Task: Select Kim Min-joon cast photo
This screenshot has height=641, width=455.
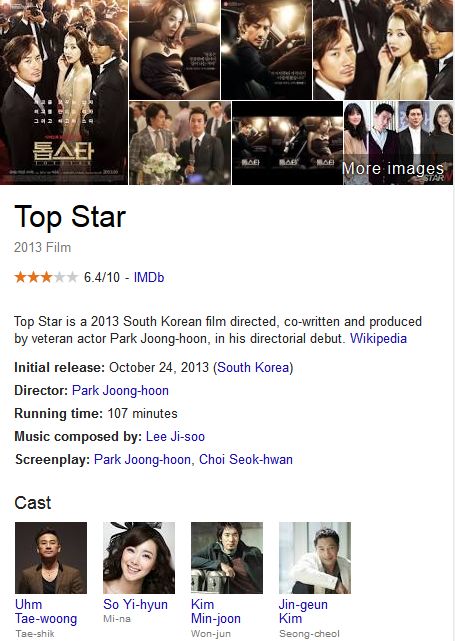Action: 227,558
